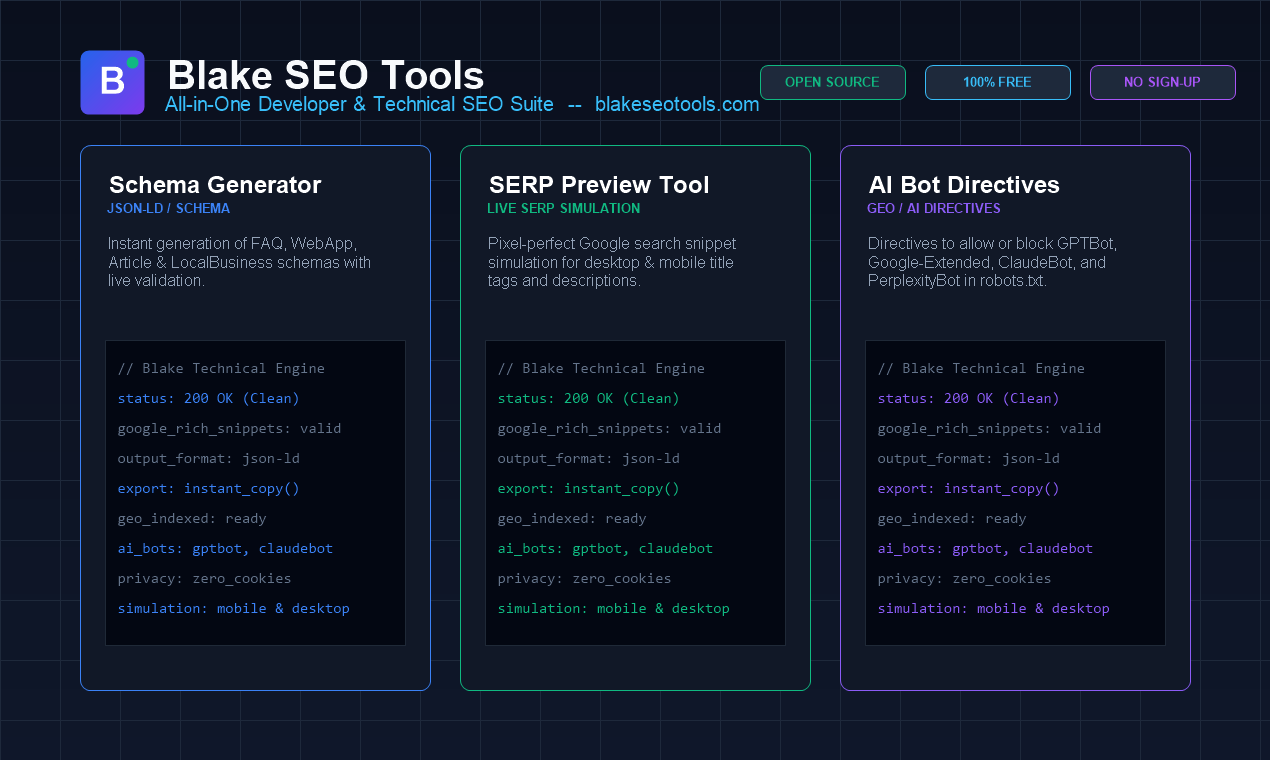Click 'output_format: json-ld' in SERP Preview card
This screenshot has width=1270, height=760.
click(x=589, y=458)
